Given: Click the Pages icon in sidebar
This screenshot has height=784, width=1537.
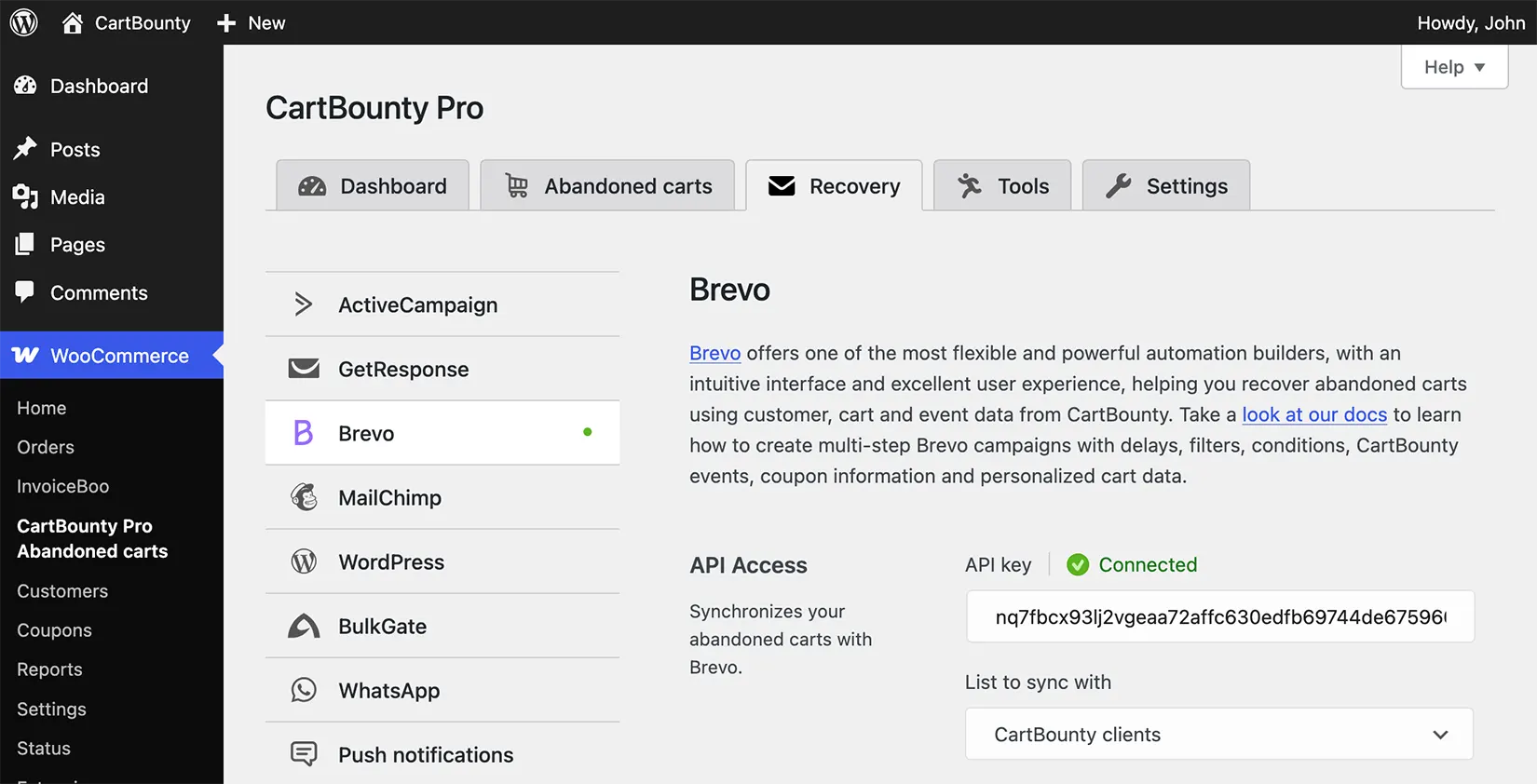Looking at the screenshot, I should pos(25,244).
